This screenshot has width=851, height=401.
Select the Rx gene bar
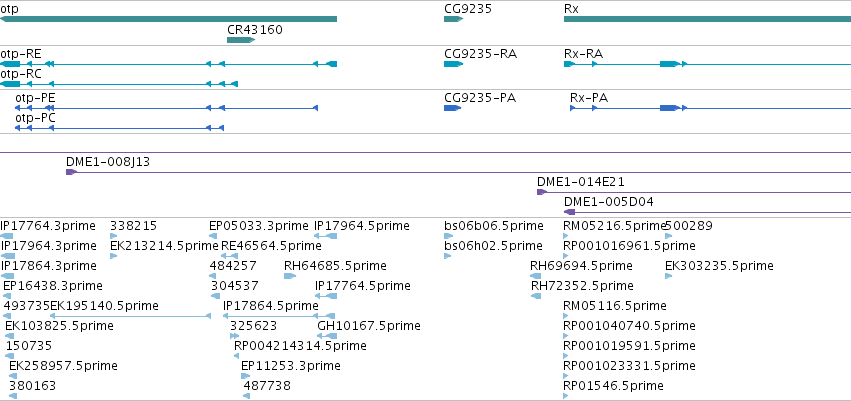[x=707, y=19]
